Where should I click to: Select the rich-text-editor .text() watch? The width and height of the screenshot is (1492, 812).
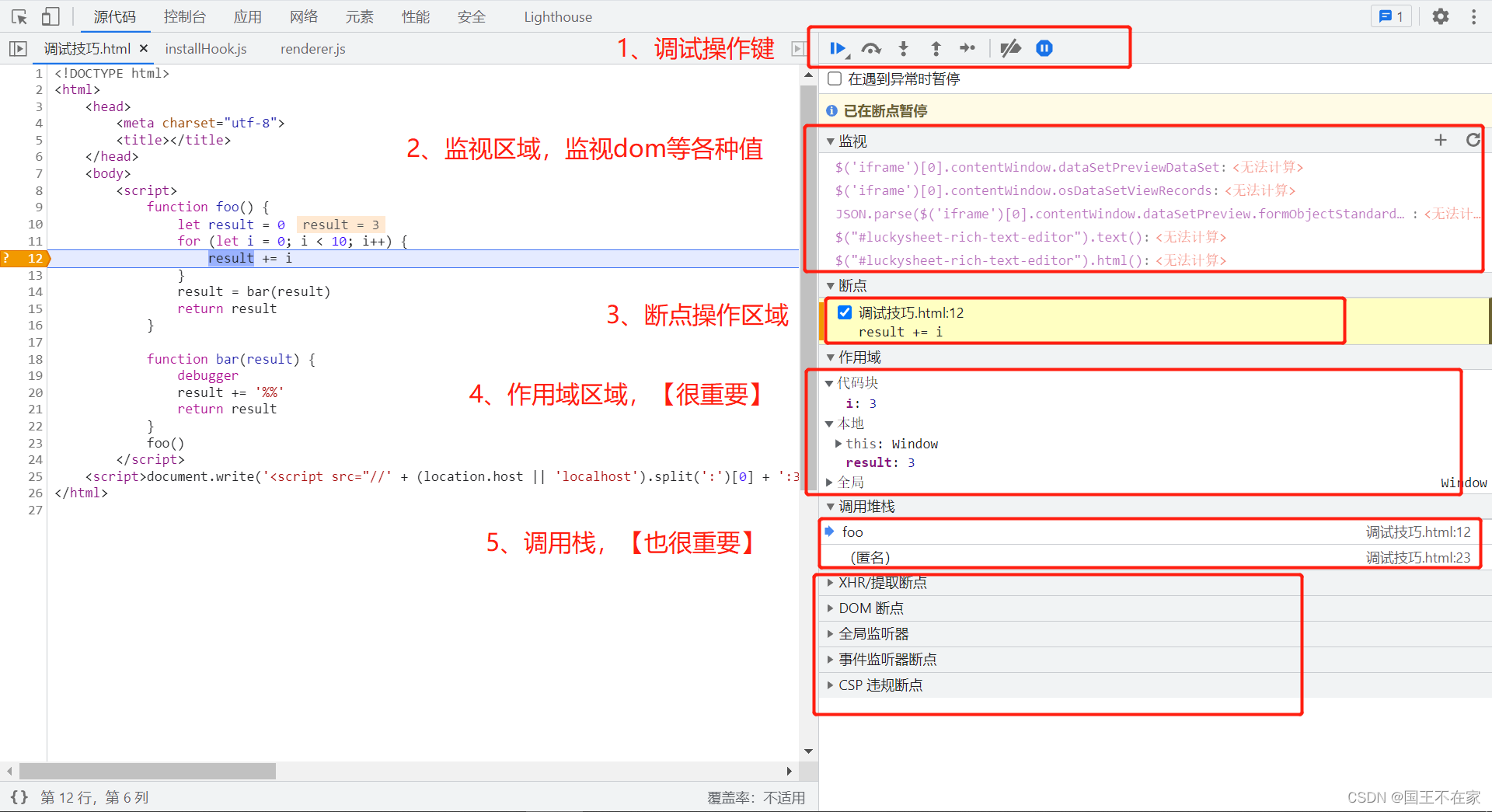[1030, 237]
